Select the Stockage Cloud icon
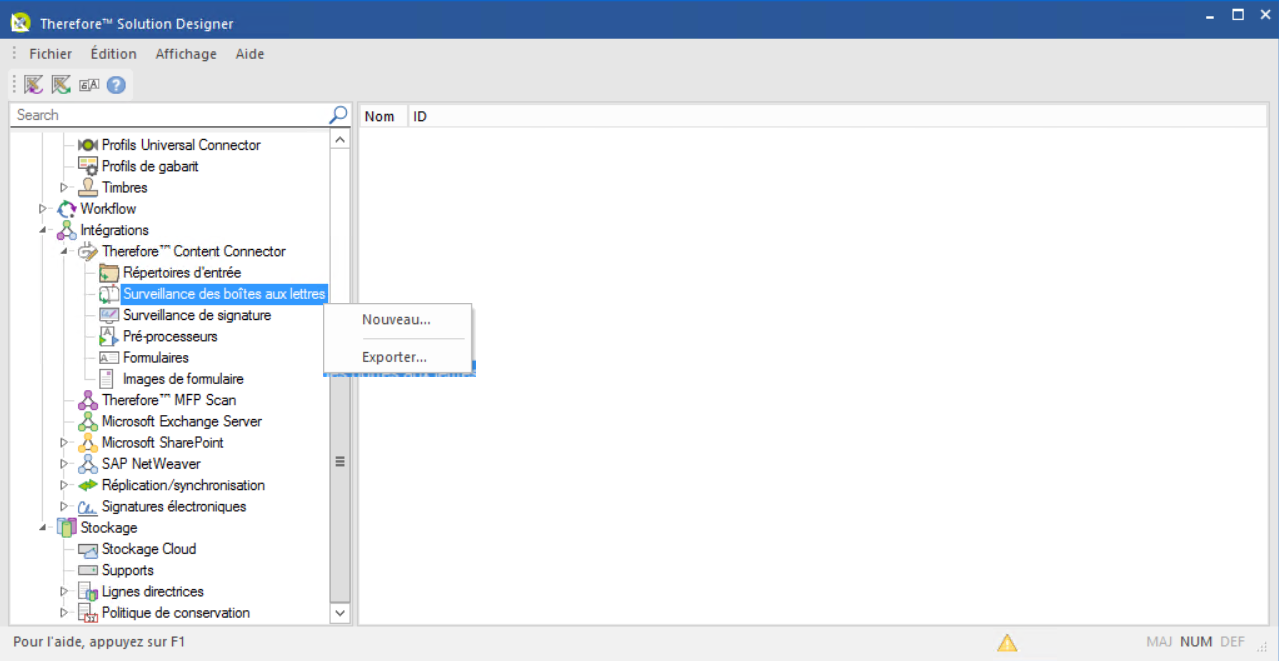The image size is (1279, 661). coord(88,549)
